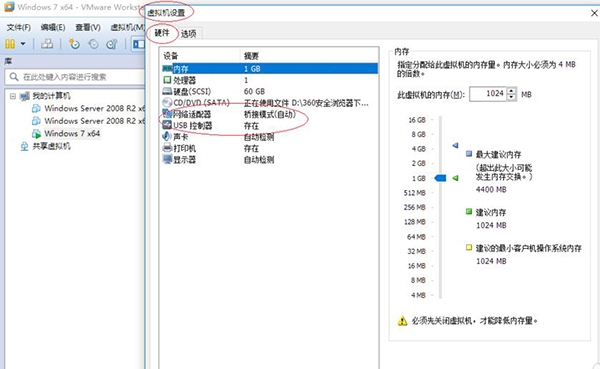Open the 文件(F) menu

(19, 27)
